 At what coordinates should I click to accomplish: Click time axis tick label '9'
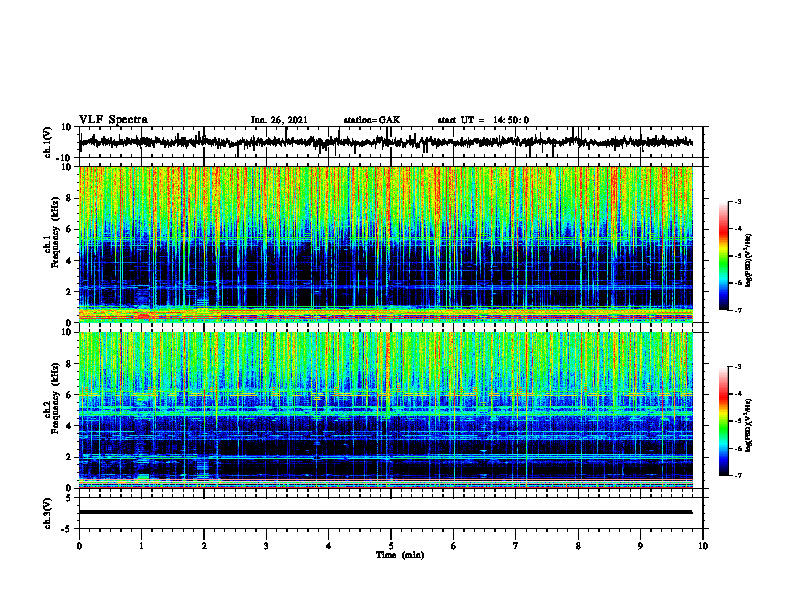coord(640,546)
